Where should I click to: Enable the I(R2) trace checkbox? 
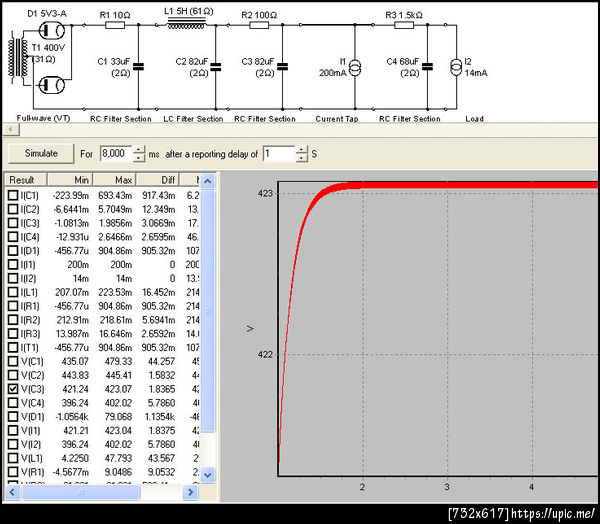(x=13, y=320)
